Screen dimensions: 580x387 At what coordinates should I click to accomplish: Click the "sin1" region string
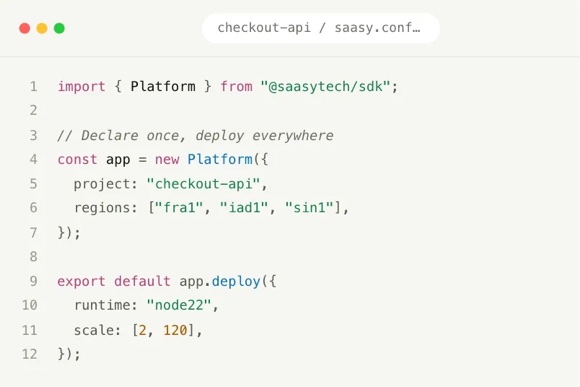(x=309, y=208)
